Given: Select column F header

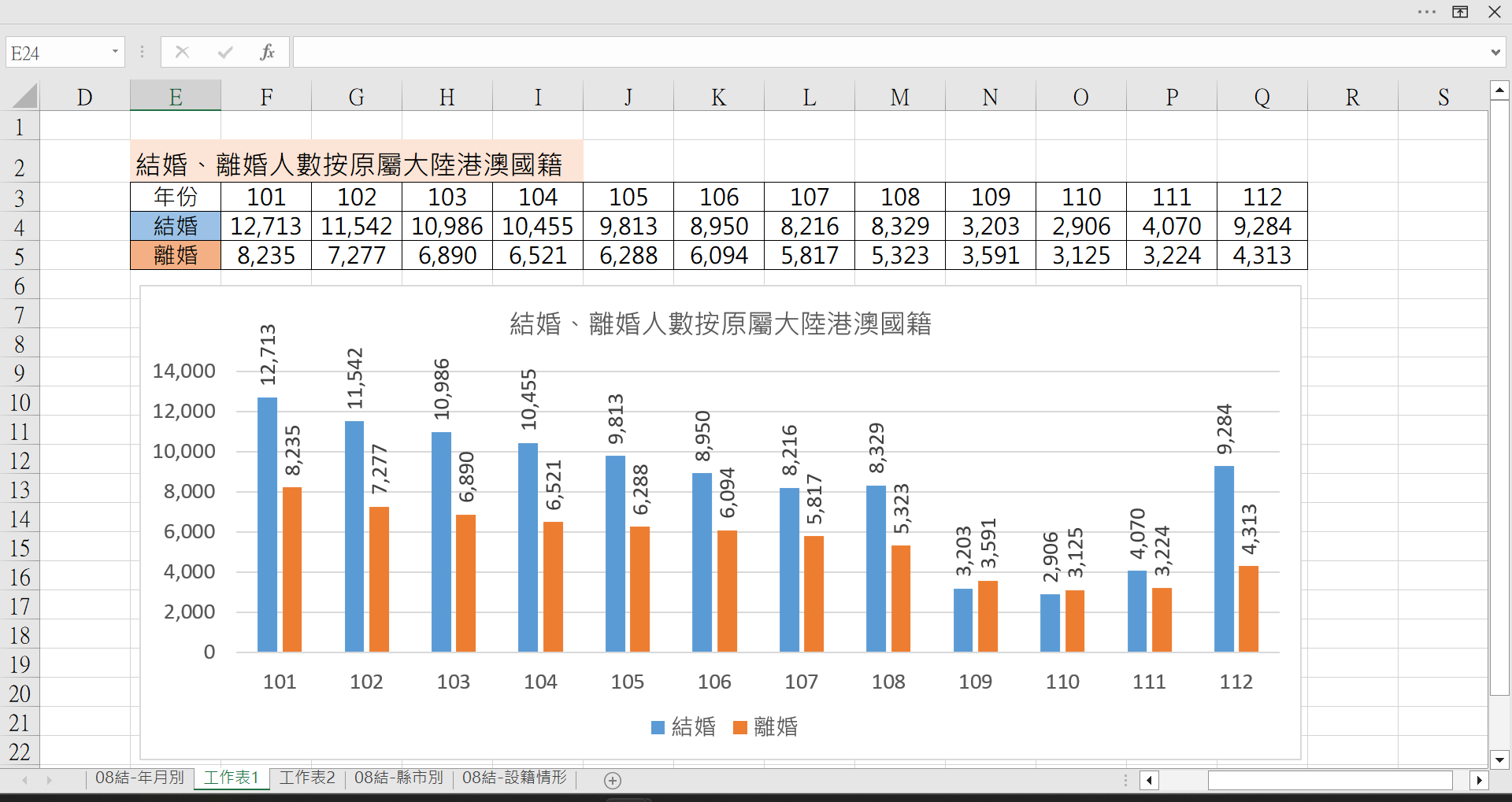Looking at the screenshot, I should (266, 96).
